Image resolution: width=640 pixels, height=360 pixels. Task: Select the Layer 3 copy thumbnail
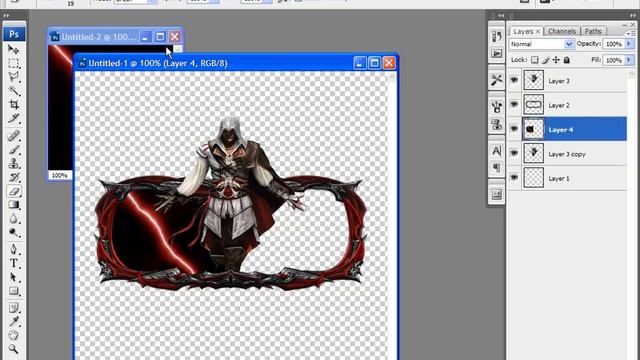[x=533, y=153]
